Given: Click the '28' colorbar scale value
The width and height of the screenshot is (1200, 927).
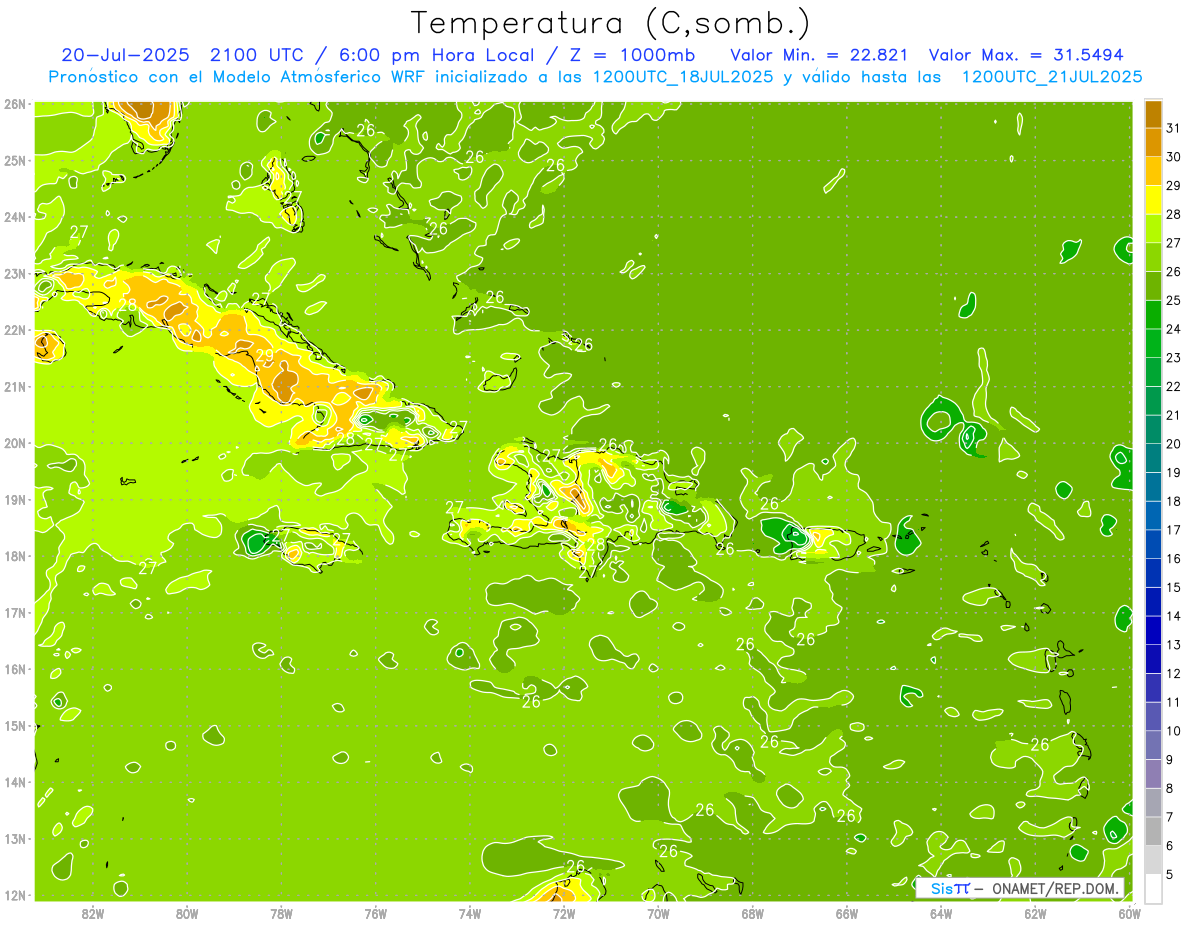Looking at the screenshot, I should pyautogui.click(x=1174, y=215).
